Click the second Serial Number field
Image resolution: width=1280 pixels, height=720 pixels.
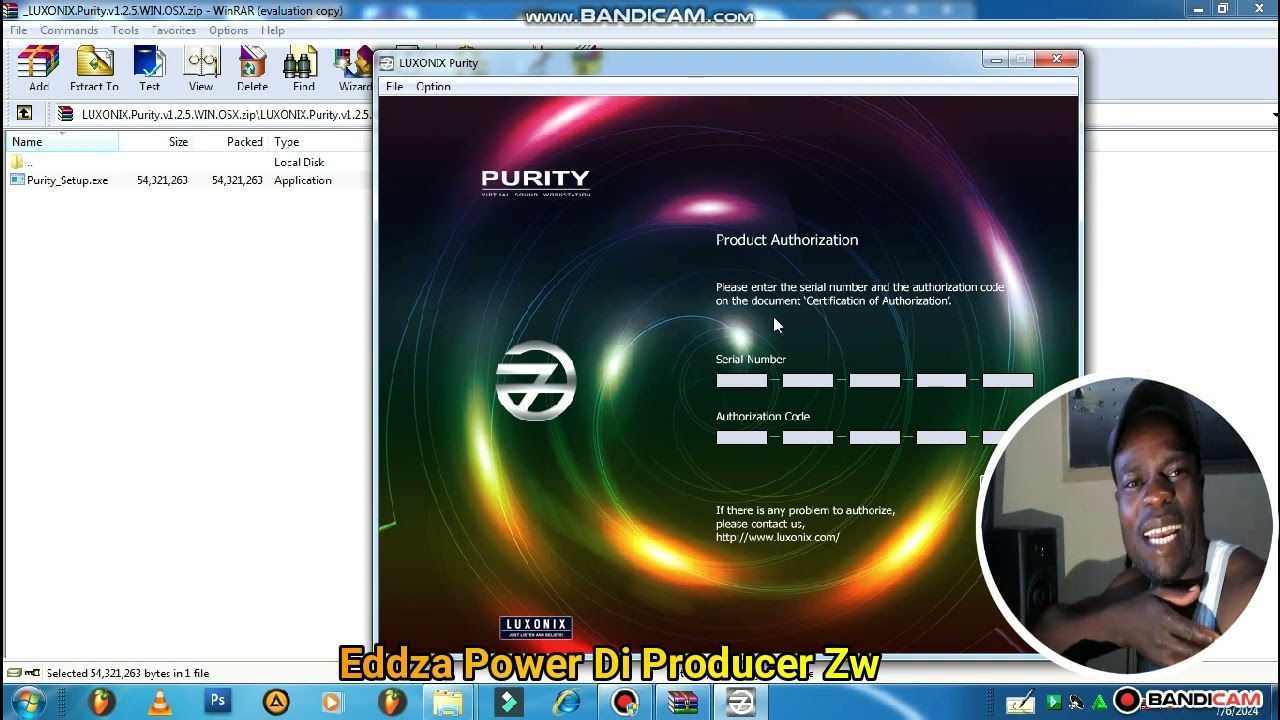tap(808, 380)
